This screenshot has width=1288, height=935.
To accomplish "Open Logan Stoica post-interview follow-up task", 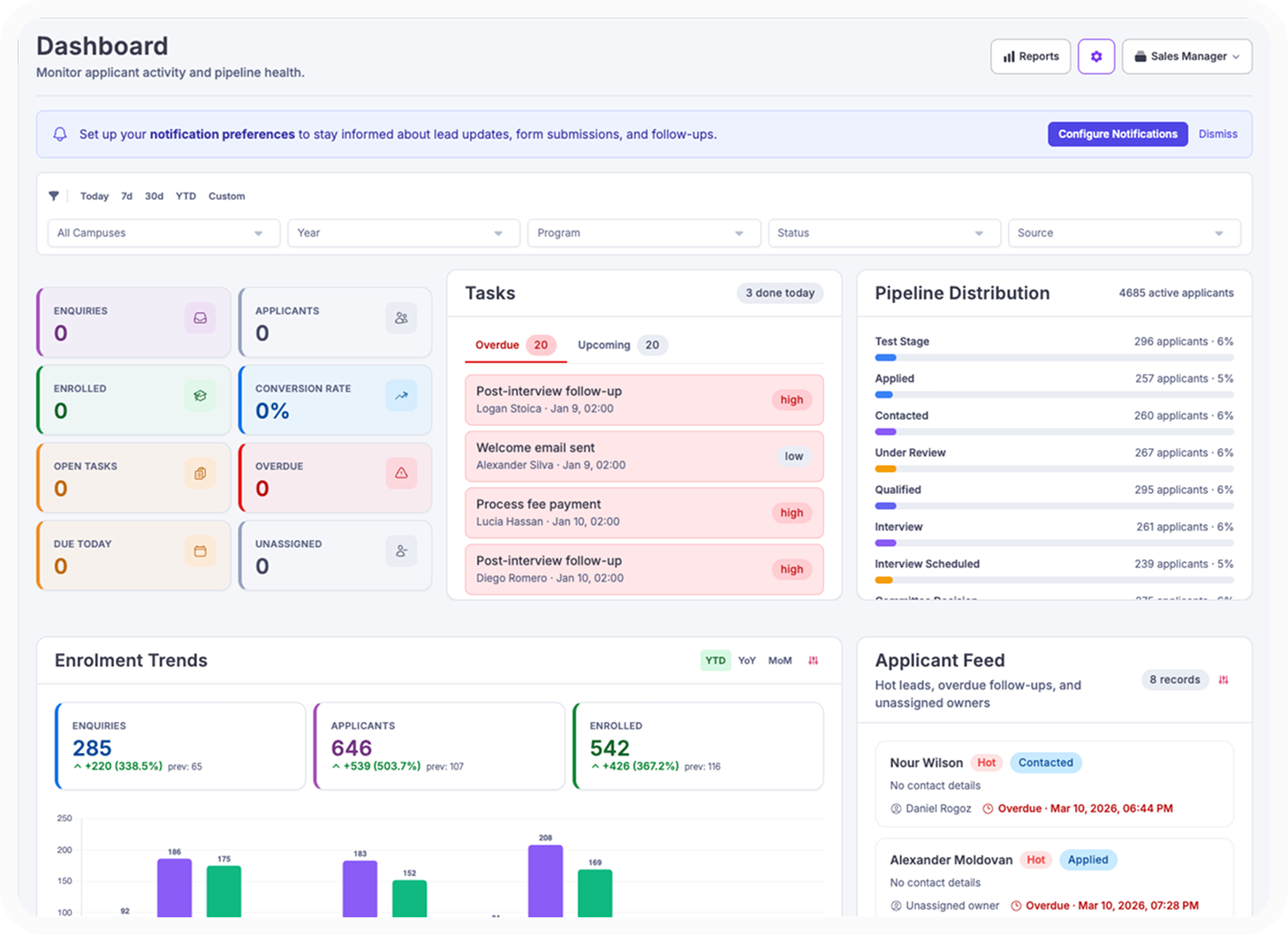I will (644, 399).
